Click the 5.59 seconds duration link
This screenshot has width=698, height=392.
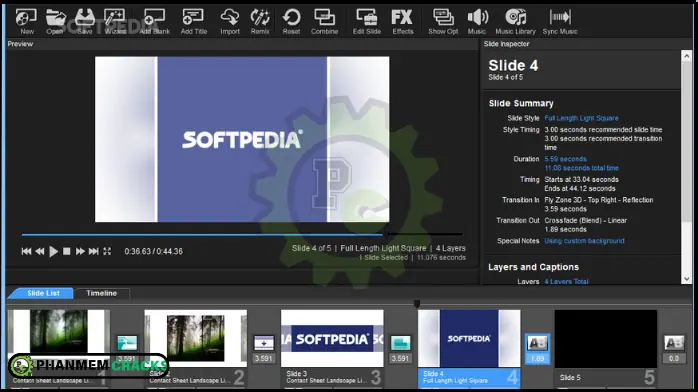565,159
